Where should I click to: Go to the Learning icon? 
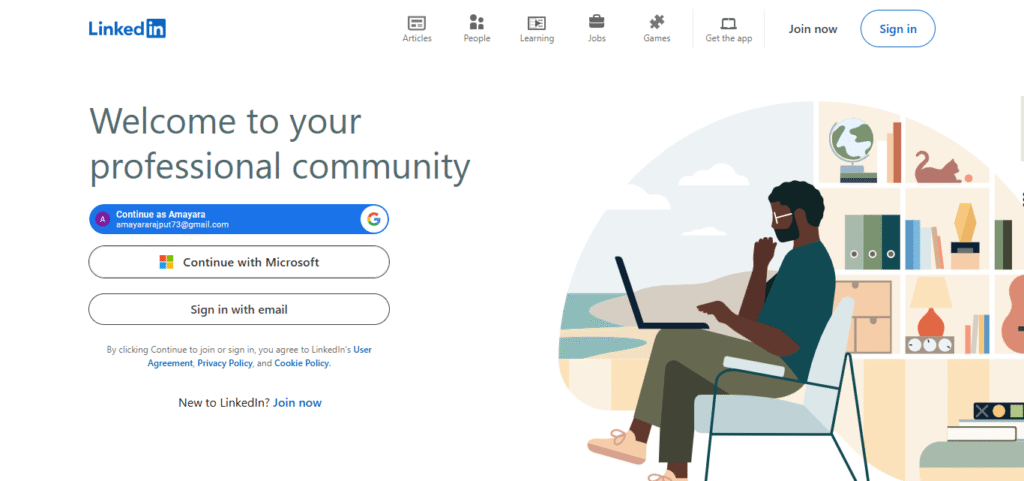click(537, 23)
